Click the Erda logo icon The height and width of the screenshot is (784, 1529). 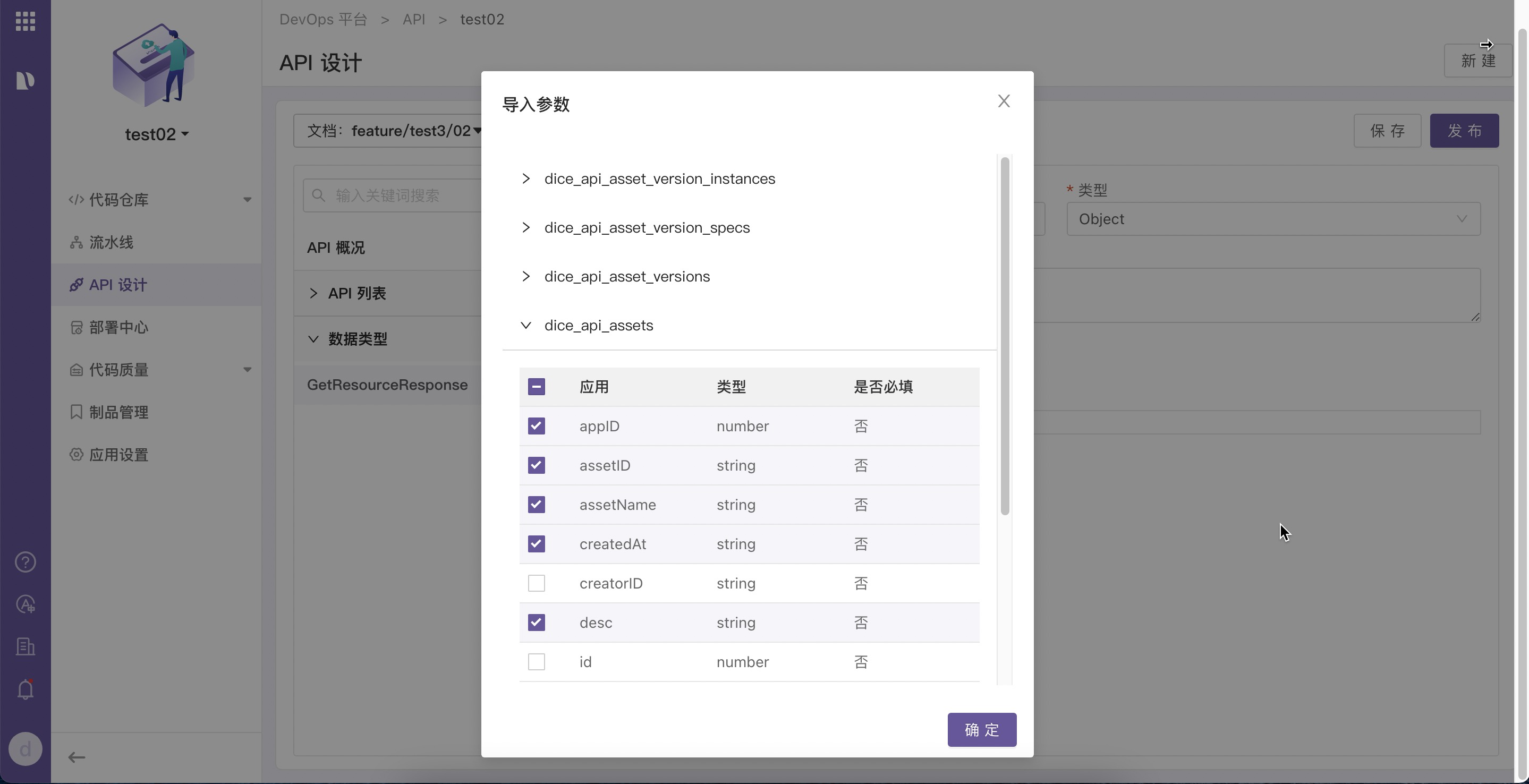pos(25,80)
